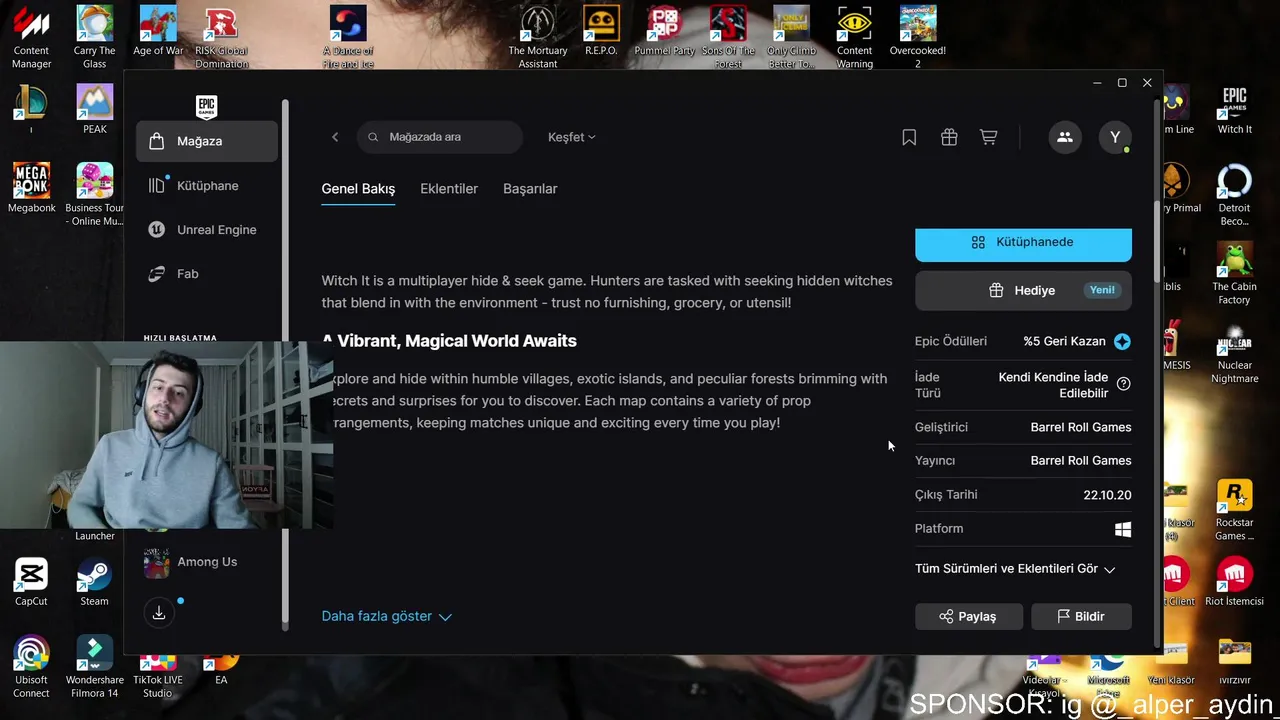Screen dimensions: 1280x720
Task: Open the wishlist bookmark icon
Action: point(909,137)
